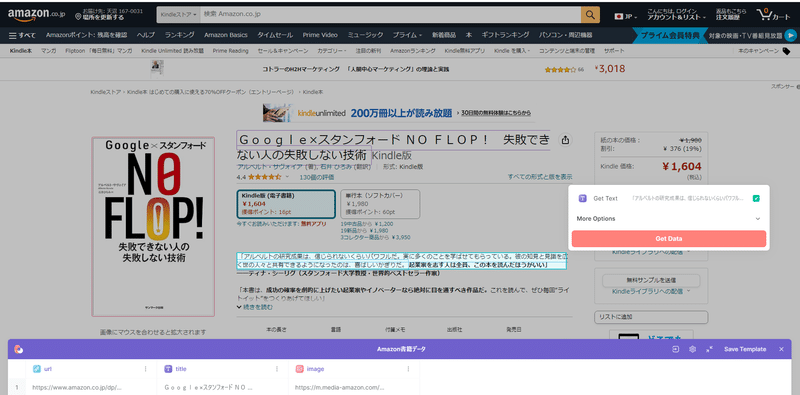Open the url column three-dot menu
The height and width of the screenshot is (395, 800).
pos(145,368)
